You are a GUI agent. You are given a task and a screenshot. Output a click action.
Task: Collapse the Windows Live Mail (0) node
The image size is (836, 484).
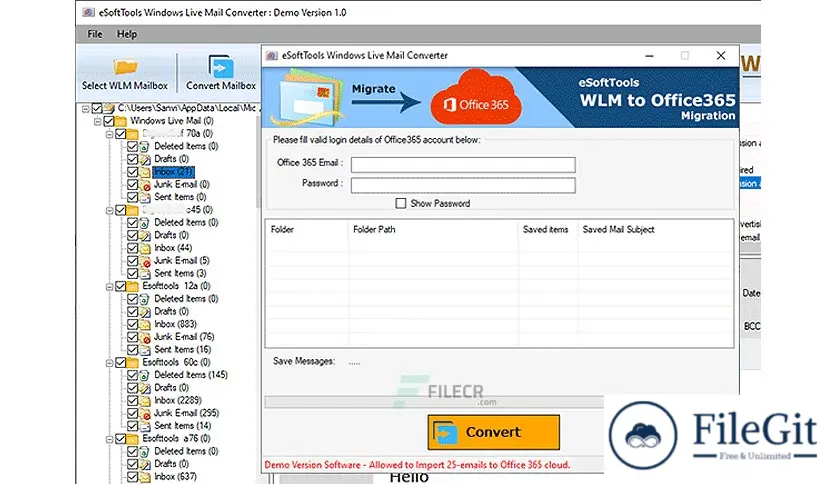pyautogui.click(x=98, y=122)
